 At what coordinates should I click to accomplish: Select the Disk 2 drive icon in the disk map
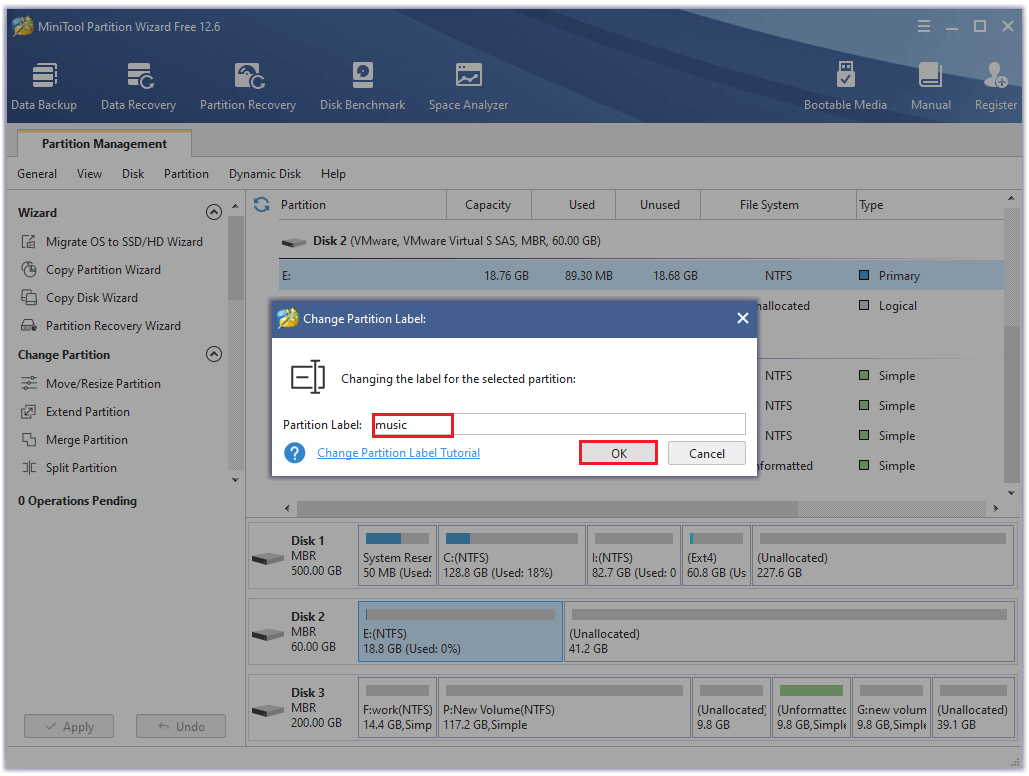[268, 635]
